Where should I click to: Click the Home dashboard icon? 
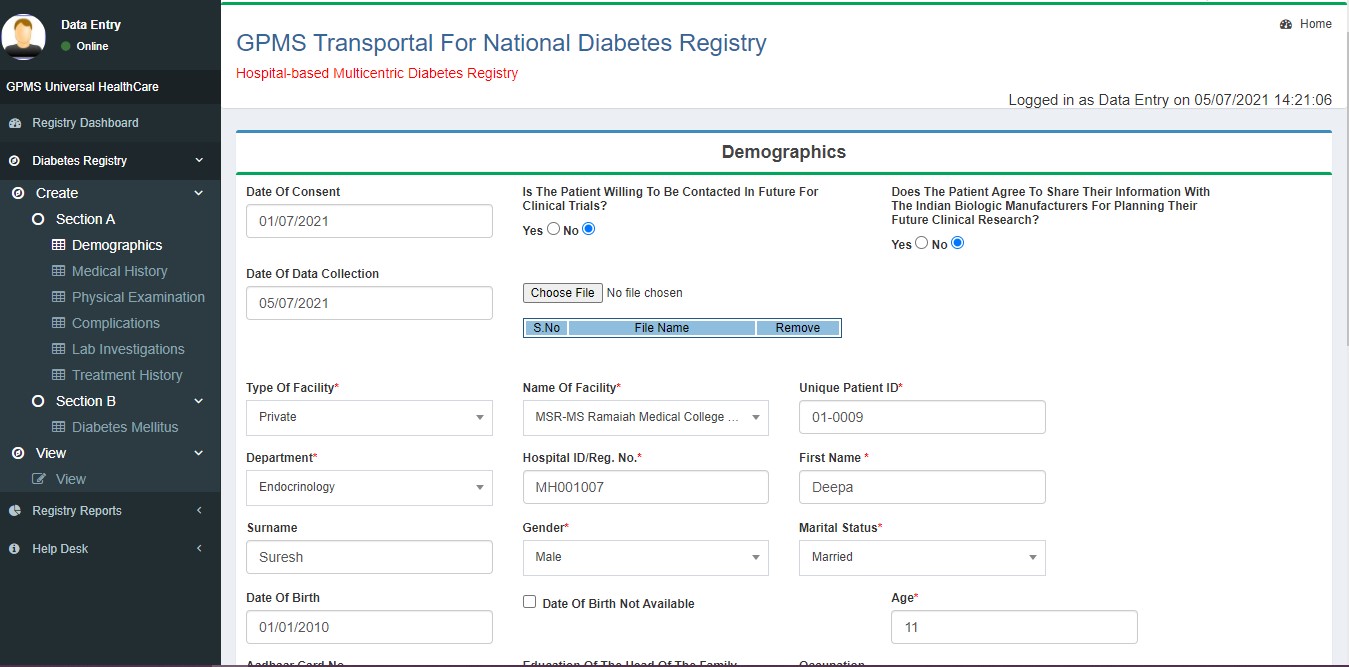click(1286, 24)
